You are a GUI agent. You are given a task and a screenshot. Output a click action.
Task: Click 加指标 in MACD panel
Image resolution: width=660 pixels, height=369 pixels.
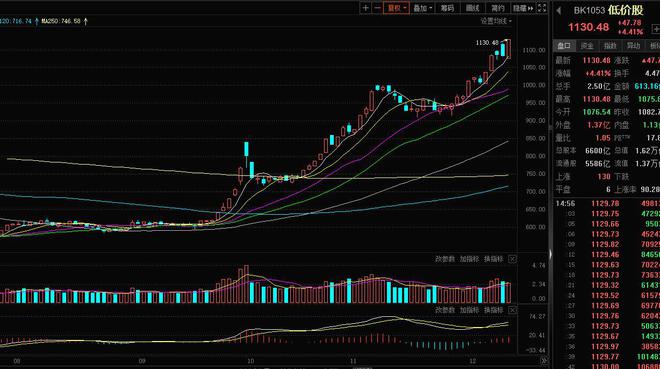(x=469, y=310)
